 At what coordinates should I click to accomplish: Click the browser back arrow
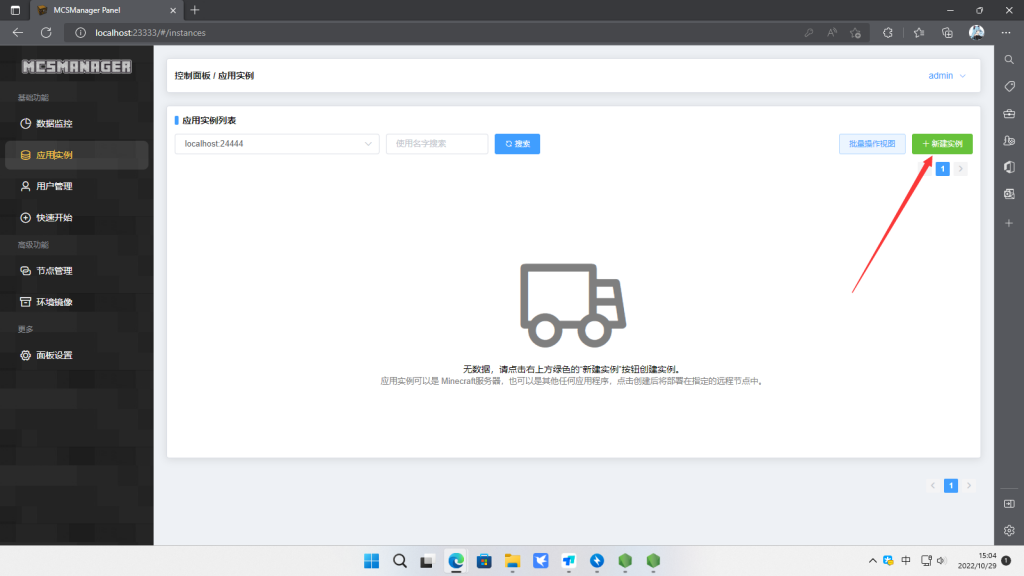pos(18,33)
